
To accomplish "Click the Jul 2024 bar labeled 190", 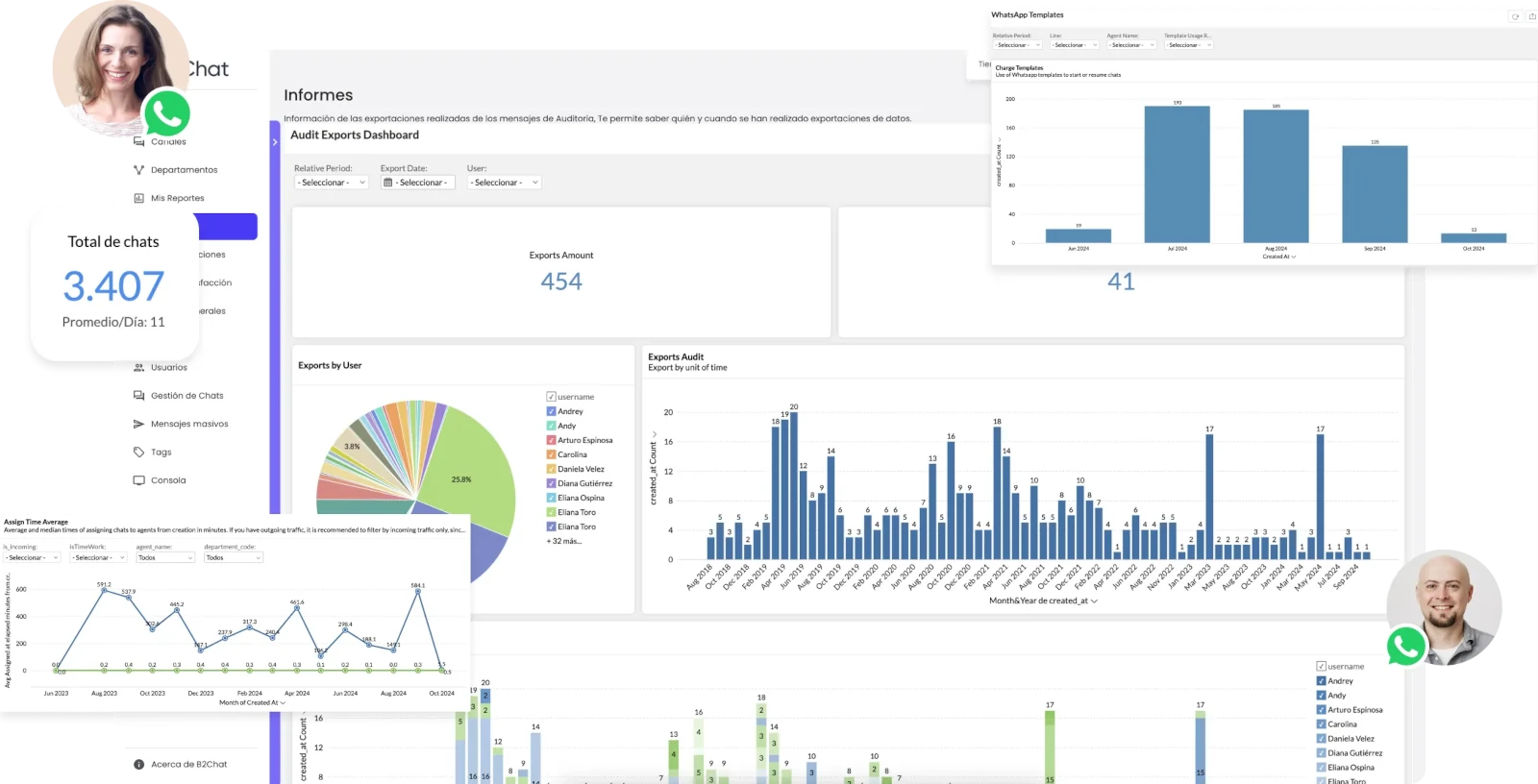I will click(1177, 174).
